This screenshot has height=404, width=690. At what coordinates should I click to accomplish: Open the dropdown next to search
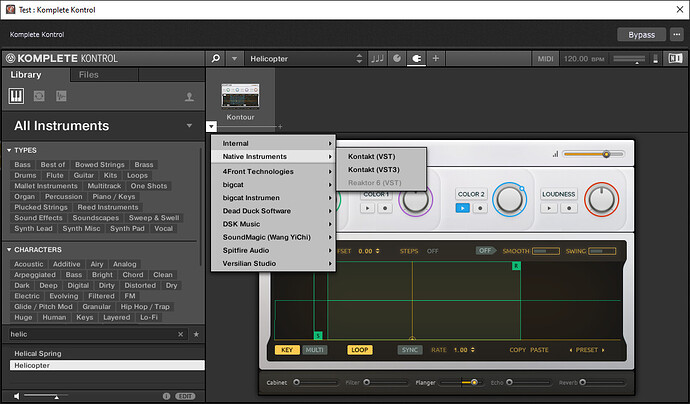coord(235,58)
